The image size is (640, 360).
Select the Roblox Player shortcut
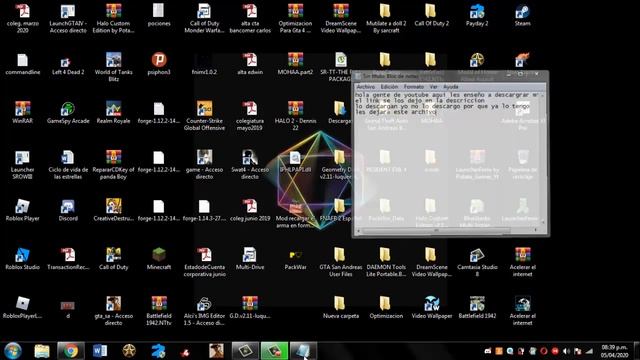[x=22, y=210]
